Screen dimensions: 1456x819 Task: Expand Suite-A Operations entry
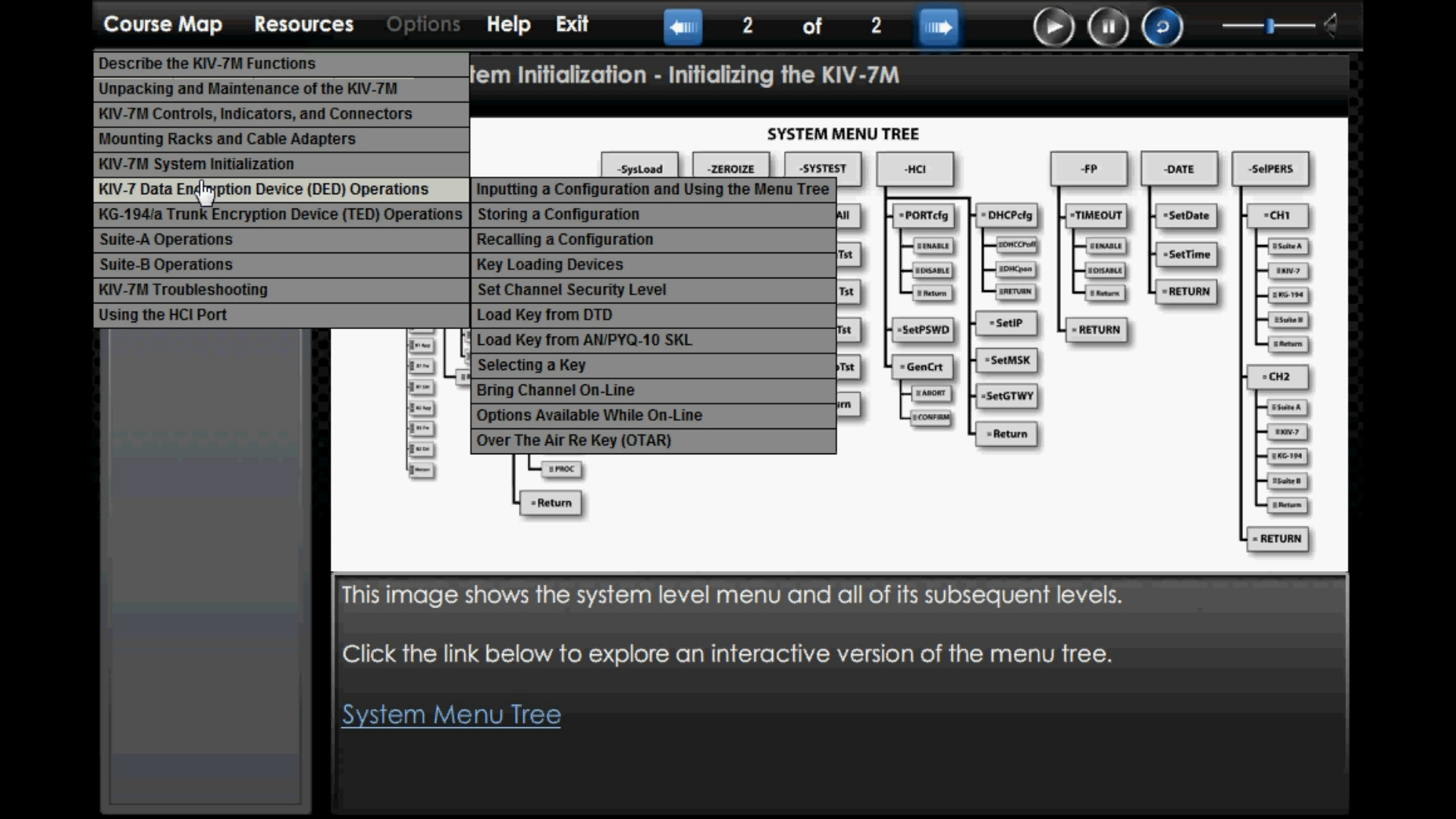[x=281, y=239]
